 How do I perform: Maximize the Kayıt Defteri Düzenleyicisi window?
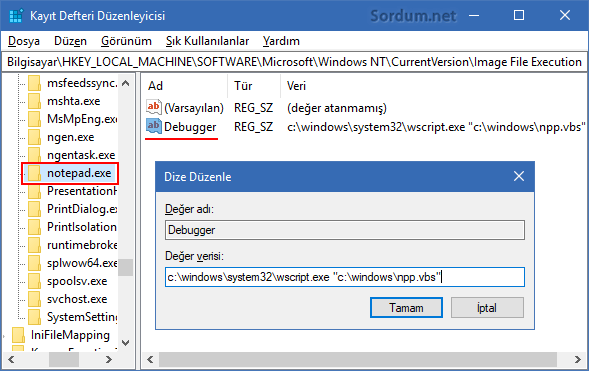[519, 15]
